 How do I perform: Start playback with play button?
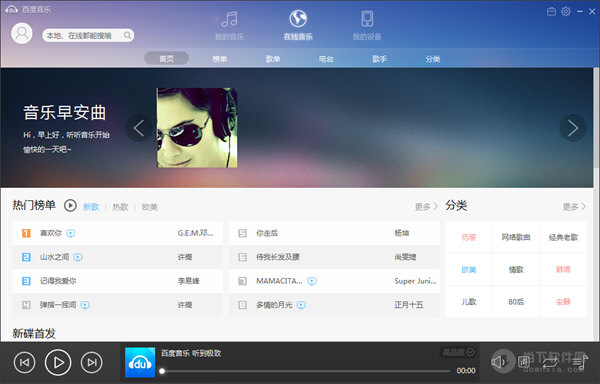58,362
